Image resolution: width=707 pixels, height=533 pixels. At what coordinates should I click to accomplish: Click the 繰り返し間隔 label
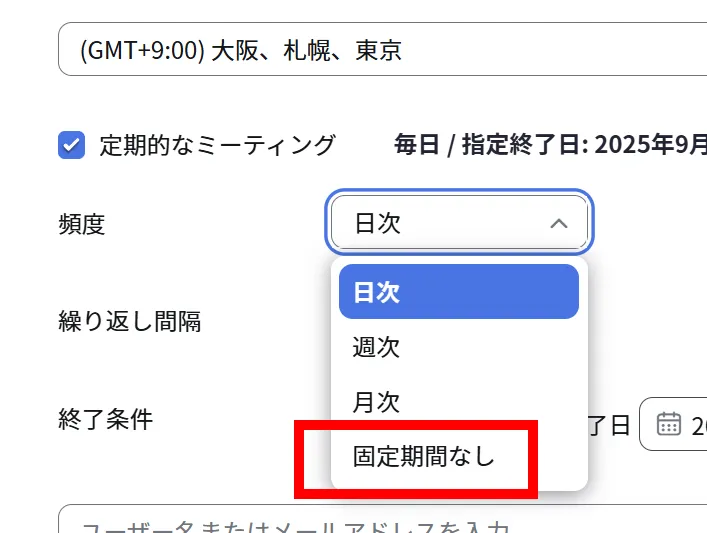click(130, 321)
